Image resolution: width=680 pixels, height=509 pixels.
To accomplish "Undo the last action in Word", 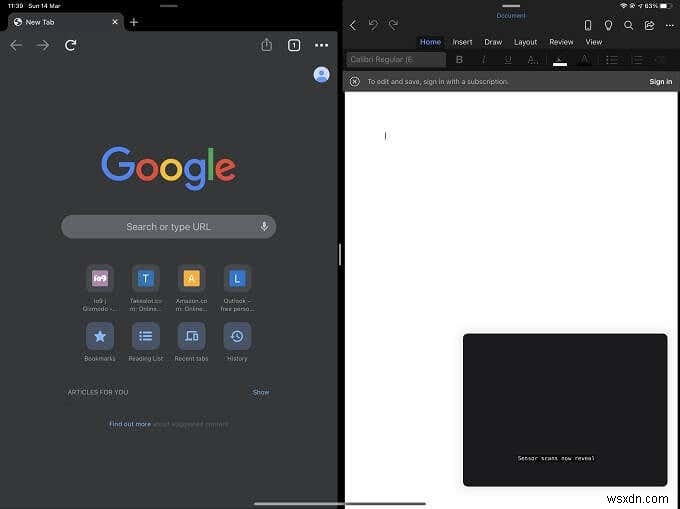I will (x=373, y=25).
